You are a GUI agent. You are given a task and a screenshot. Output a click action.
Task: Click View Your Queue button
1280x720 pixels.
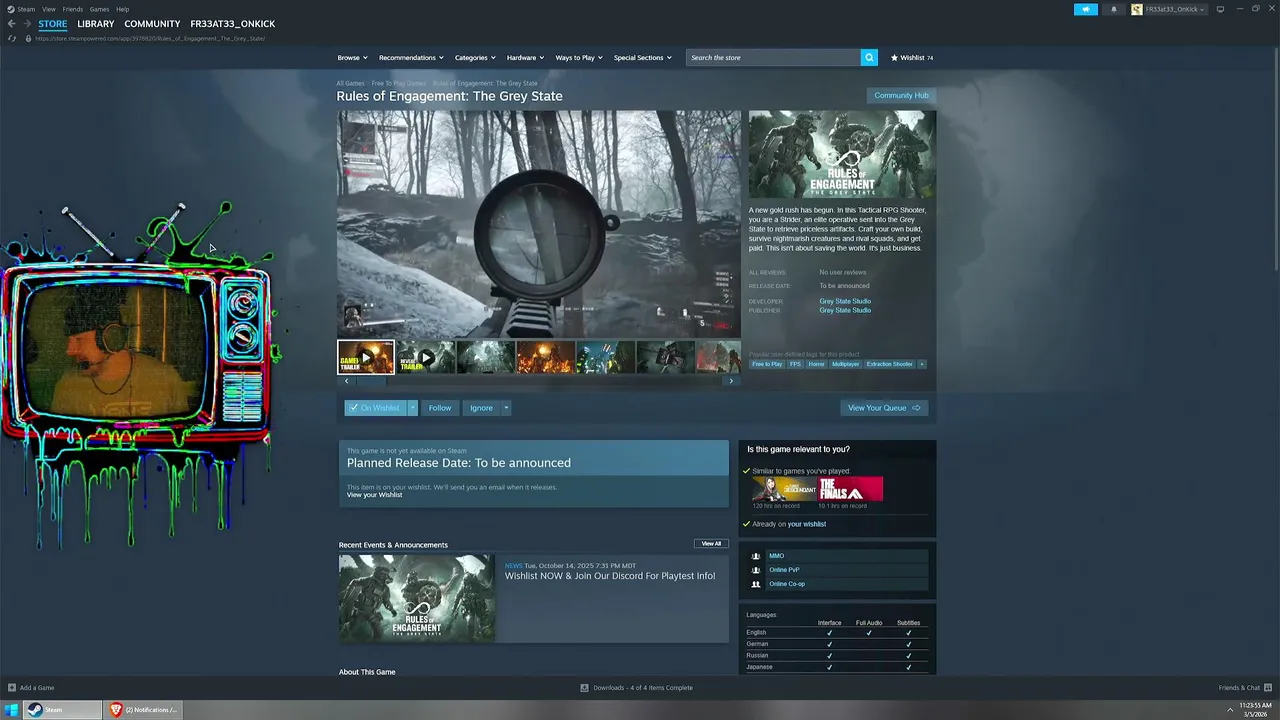click(884, 408)
